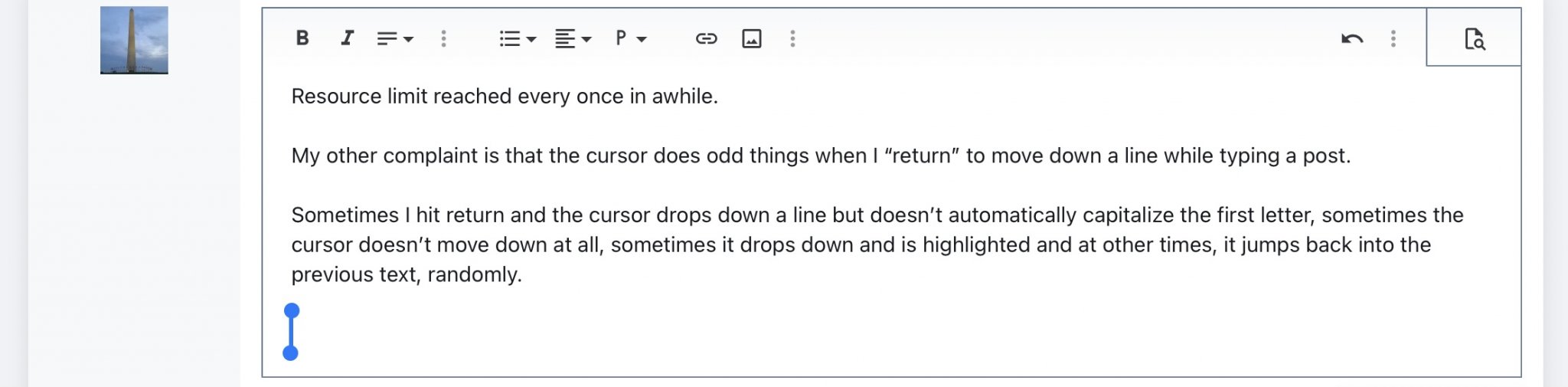
Task: Expand the bullet list dropdown
Action: pos(518,38)
